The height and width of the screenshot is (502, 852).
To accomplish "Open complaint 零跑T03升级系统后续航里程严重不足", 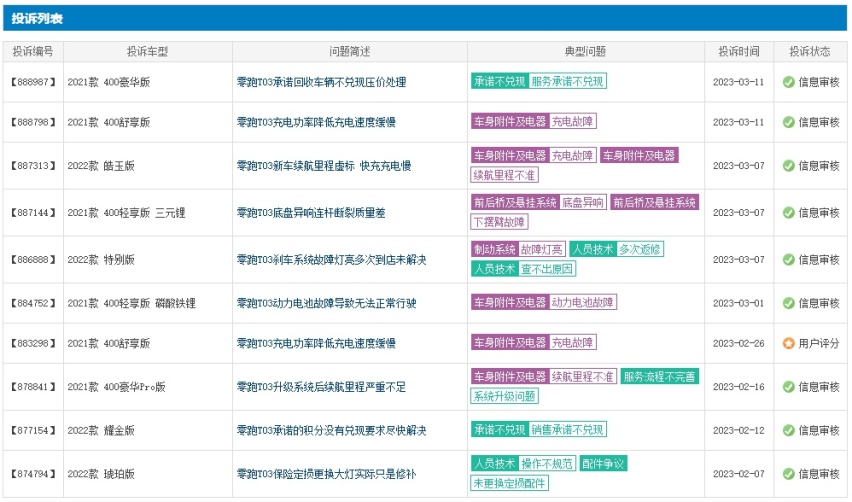I will (x=321, y=387).
